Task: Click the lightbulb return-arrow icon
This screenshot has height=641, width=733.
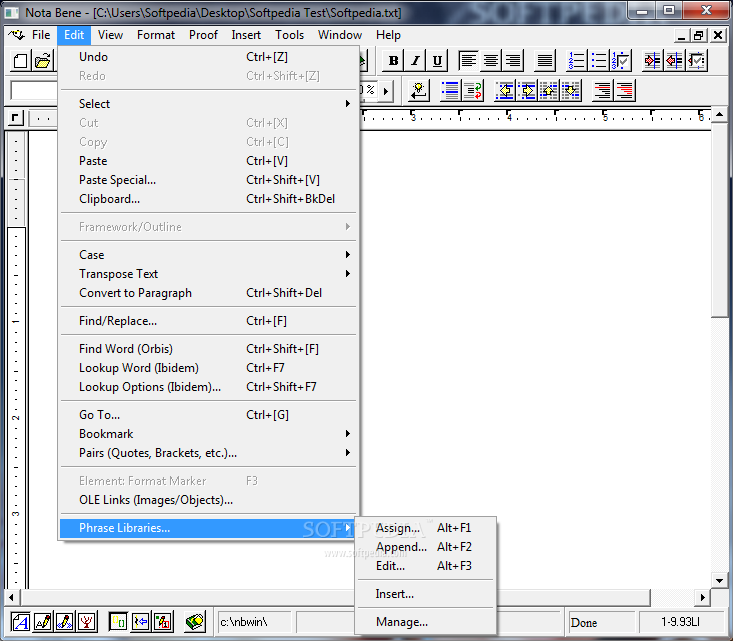Action: pos(418,91)
